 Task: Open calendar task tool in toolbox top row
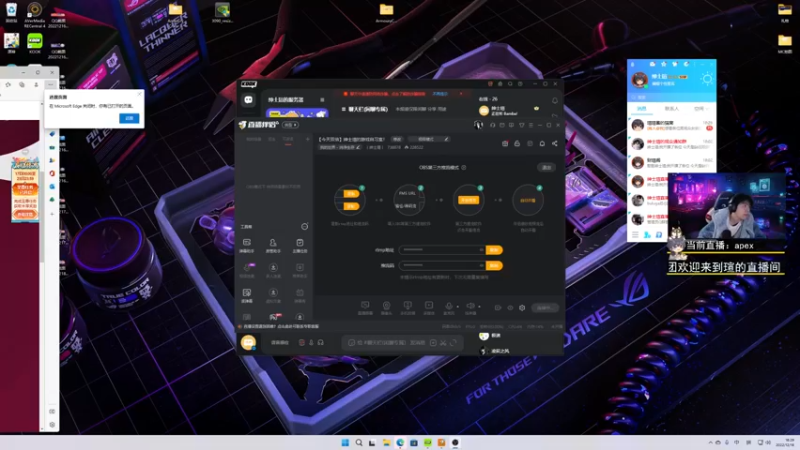click(x=299, y=245)
